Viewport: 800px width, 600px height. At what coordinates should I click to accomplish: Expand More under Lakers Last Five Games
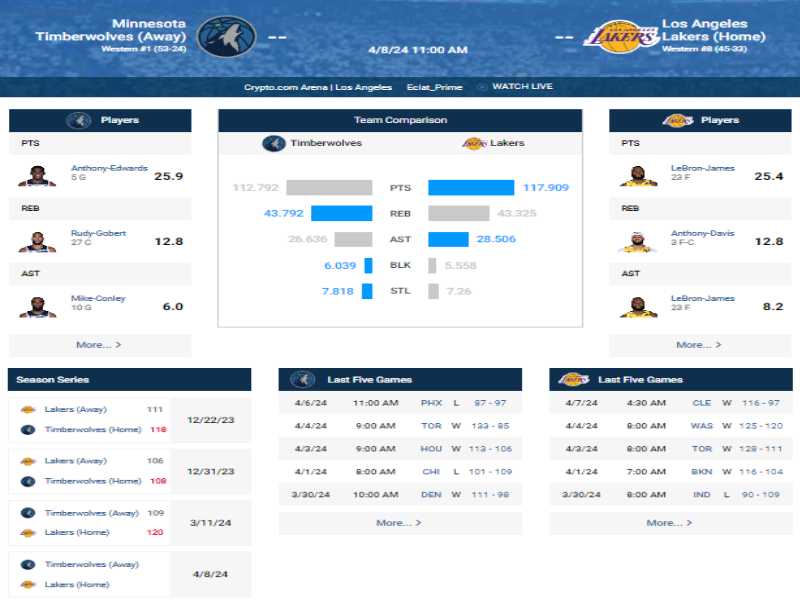pyautogui.click(x=669, y=523)
